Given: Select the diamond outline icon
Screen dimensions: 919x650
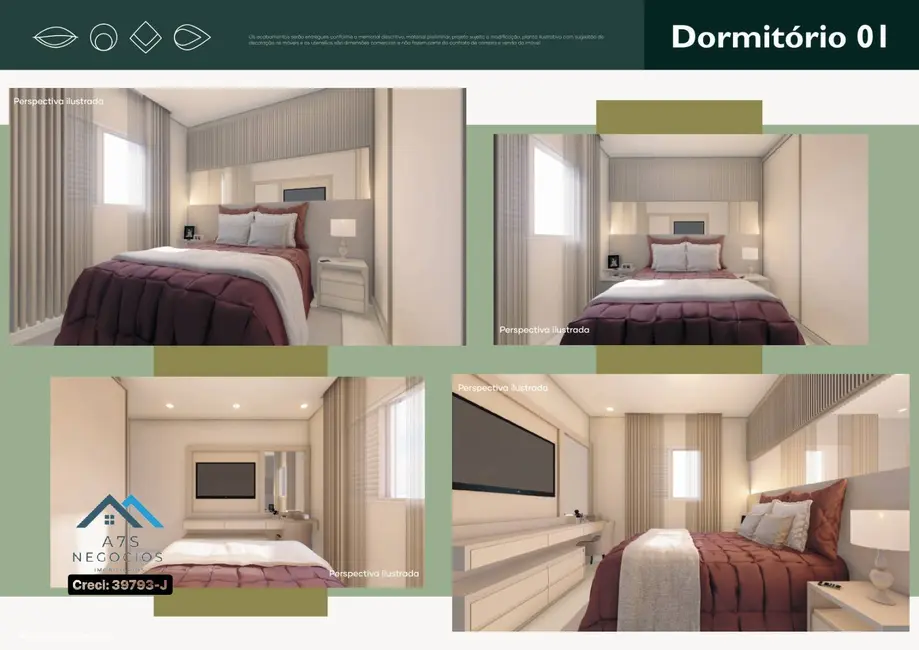Looking at the screenshot, I should point(146,35).
